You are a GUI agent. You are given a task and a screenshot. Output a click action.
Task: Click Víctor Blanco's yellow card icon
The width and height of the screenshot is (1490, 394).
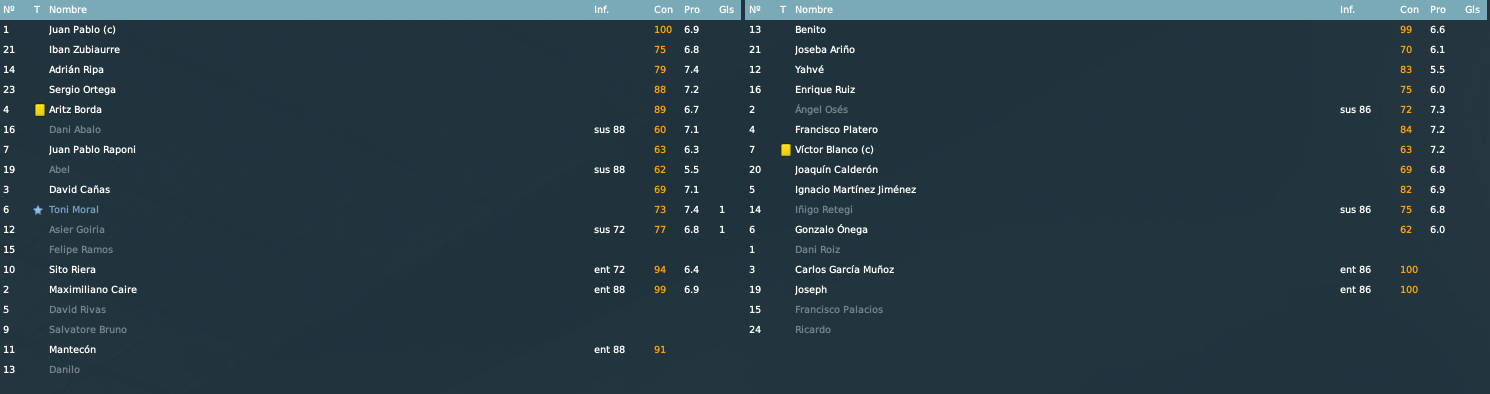coord(785,150)
